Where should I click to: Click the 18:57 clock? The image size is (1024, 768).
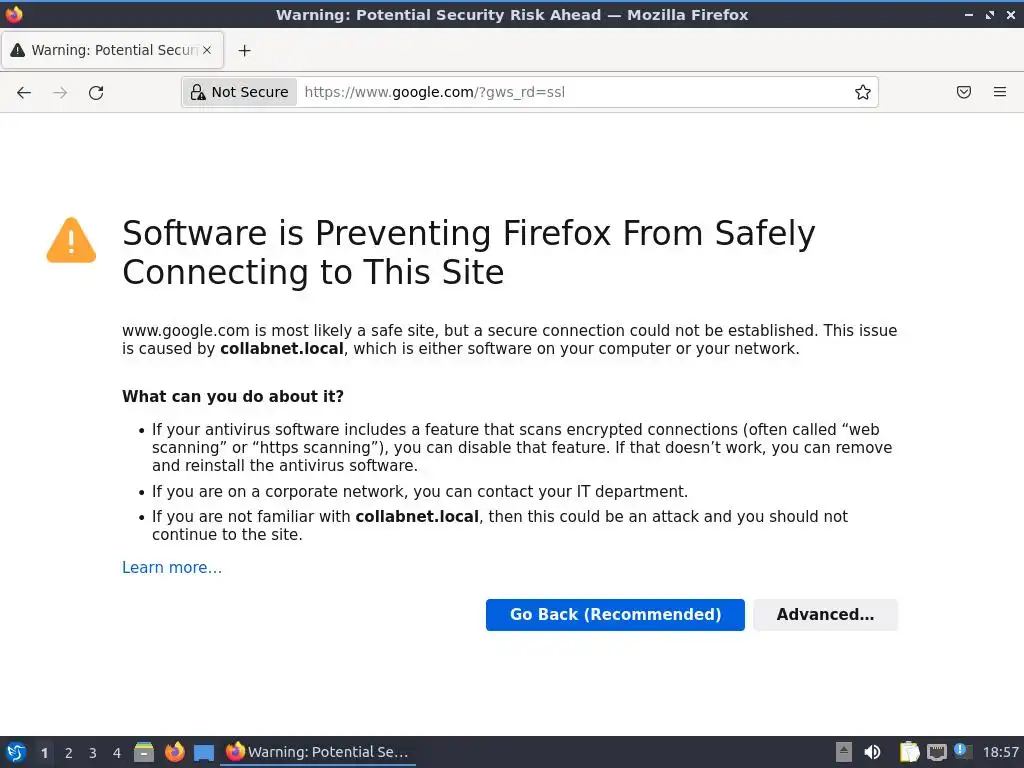coord(1000,752)
